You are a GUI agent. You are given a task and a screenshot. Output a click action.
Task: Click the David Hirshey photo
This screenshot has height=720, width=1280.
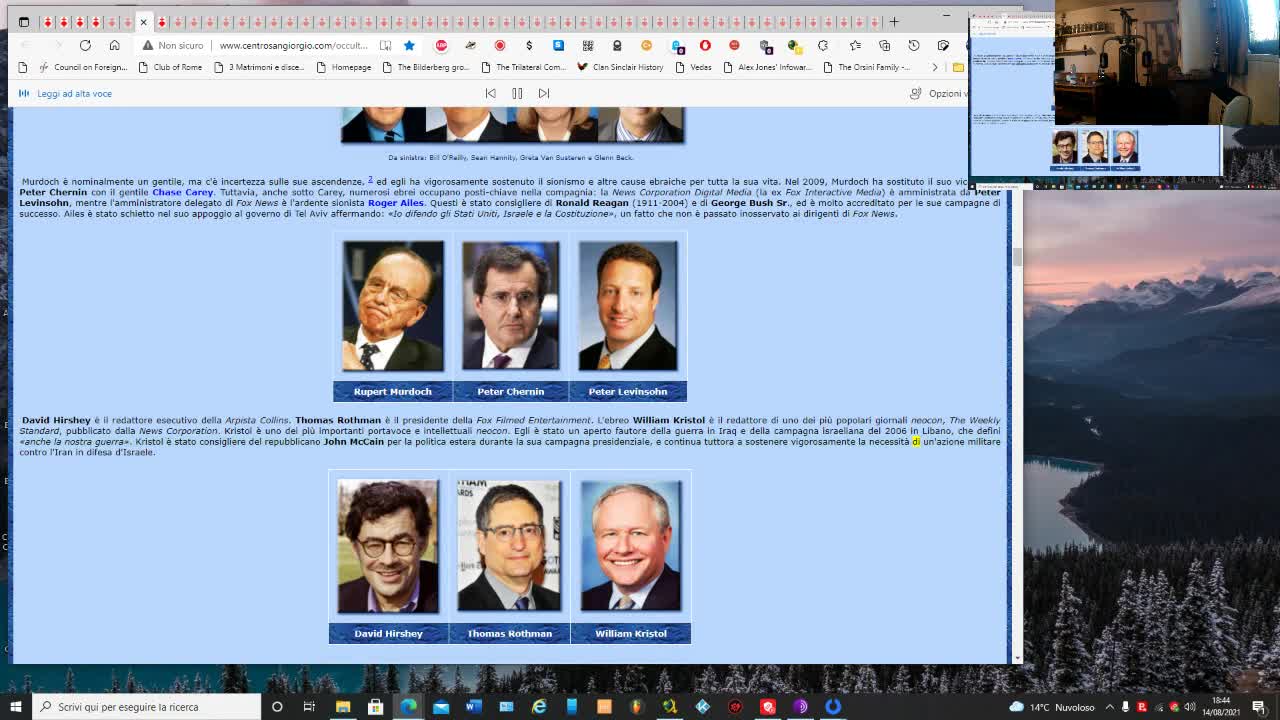[388, 546]
